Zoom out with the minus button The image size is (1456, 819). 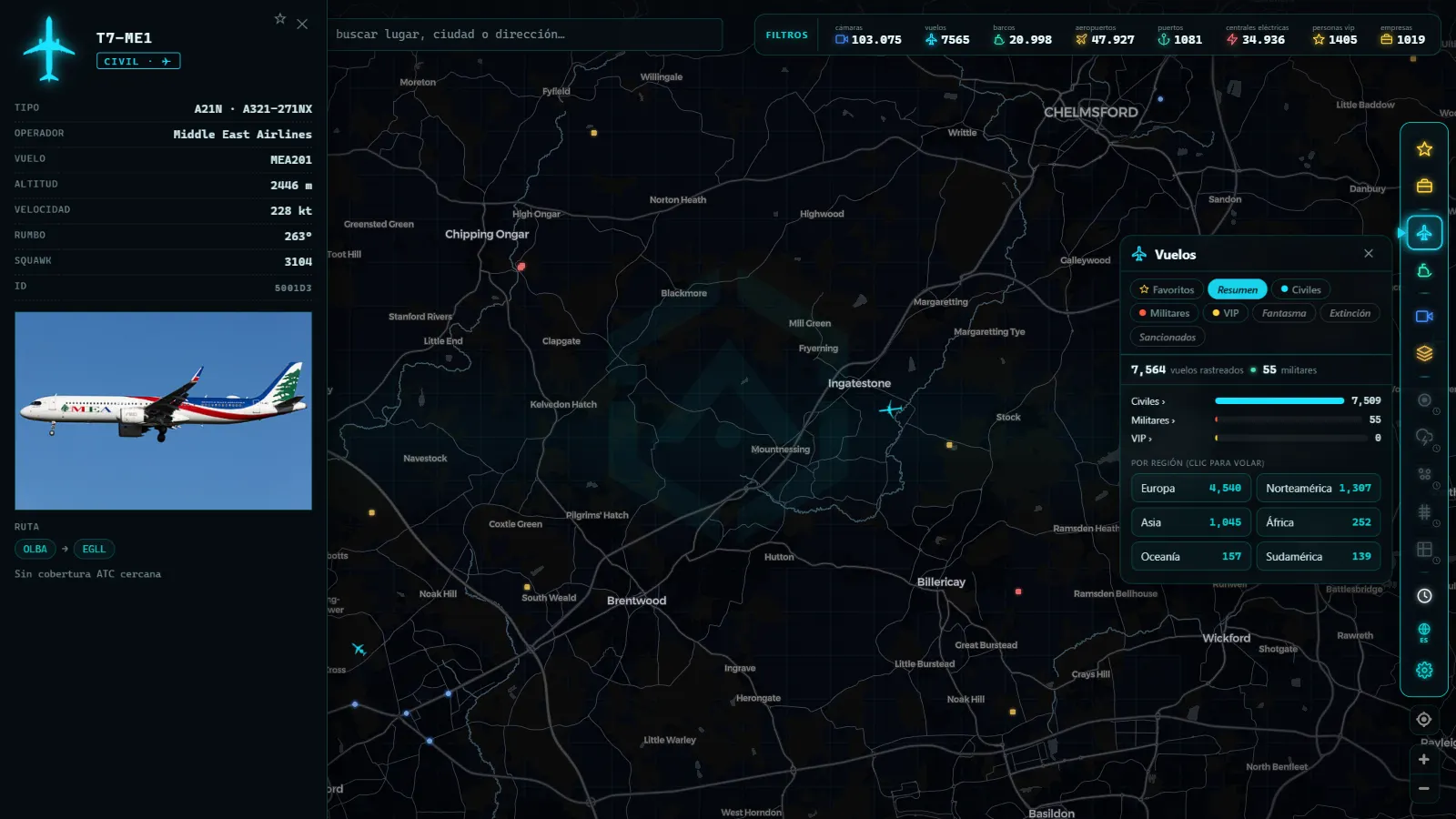(1424, 789)
